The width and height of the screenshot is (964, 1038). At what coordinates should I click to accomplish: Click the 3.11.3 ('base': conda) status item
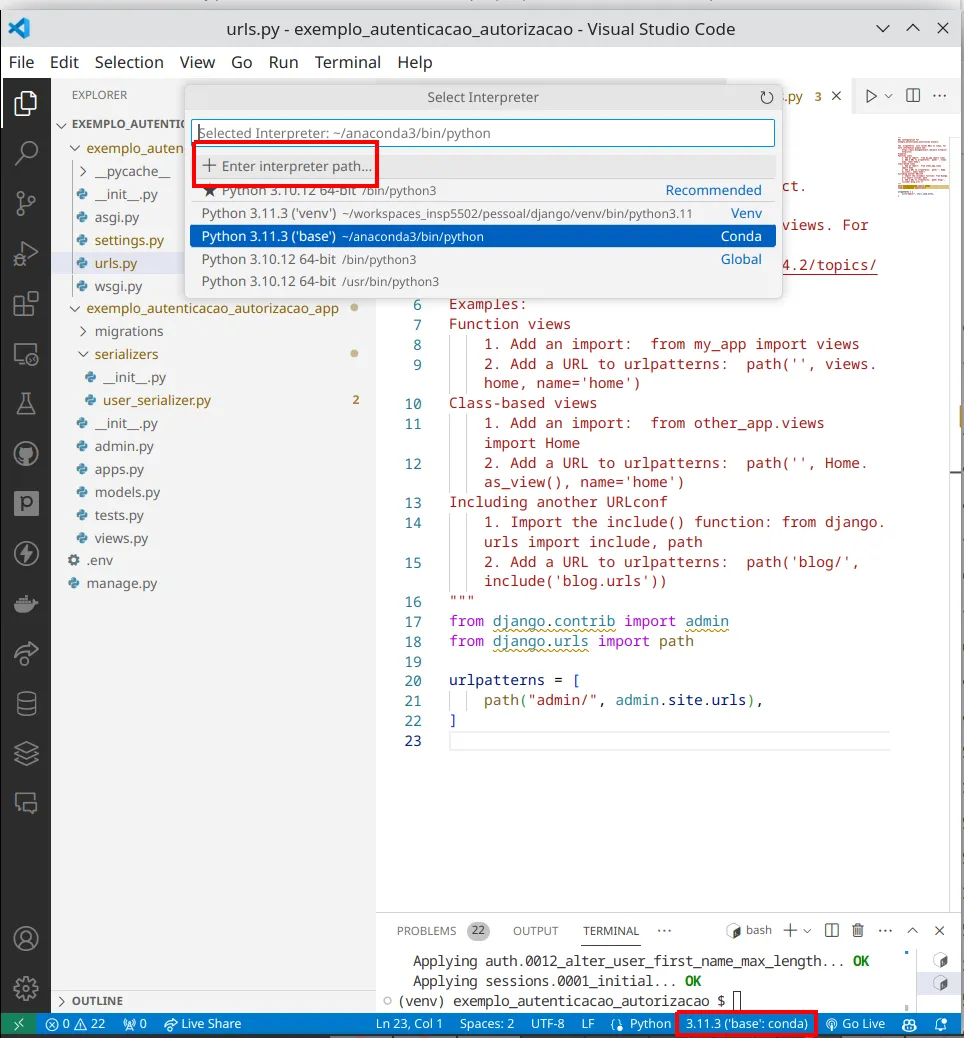point(746,1024)
